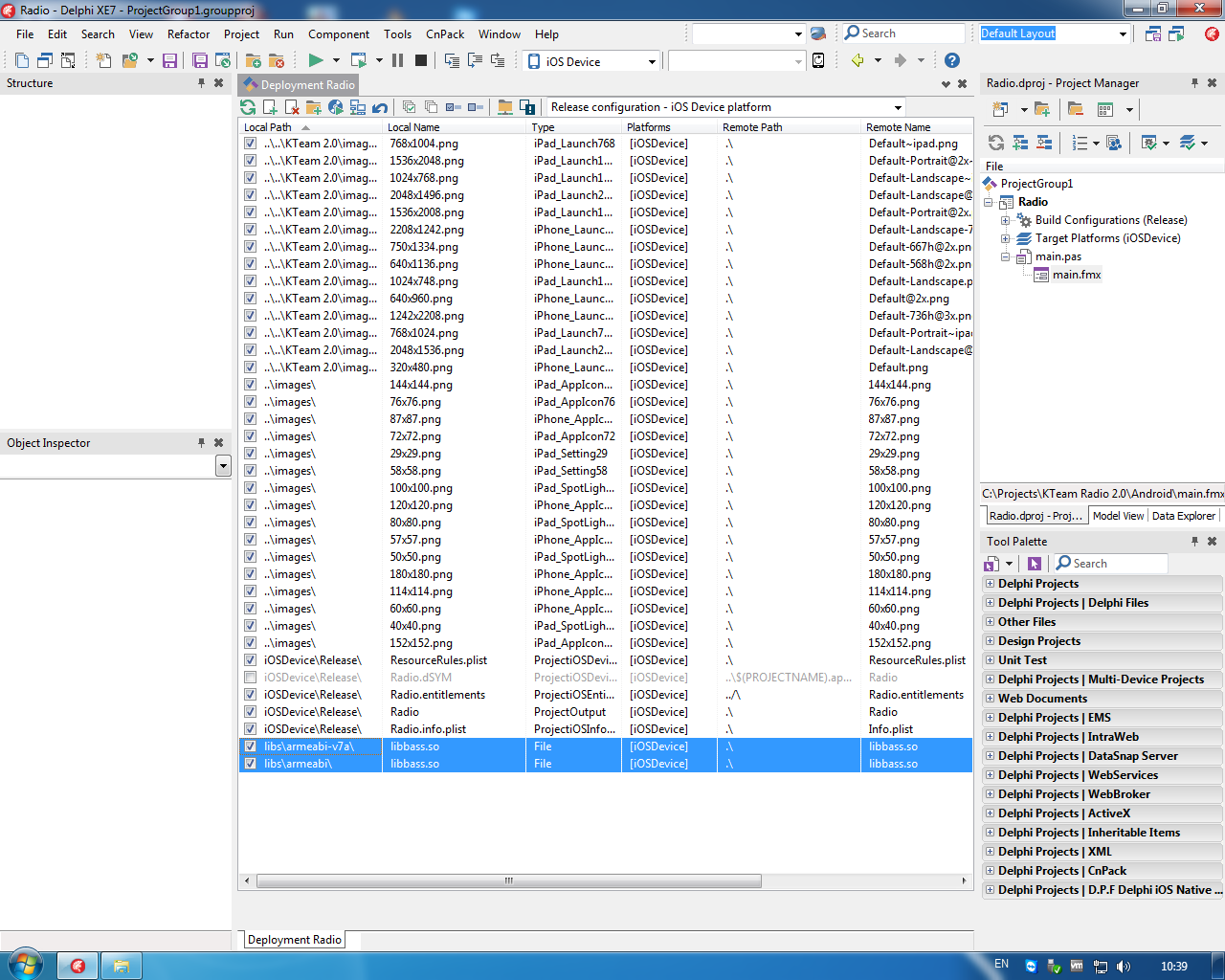The image size is (1225, 980).
Task: Open the Release configuration platform dropdown
Action: coord(898,107)
